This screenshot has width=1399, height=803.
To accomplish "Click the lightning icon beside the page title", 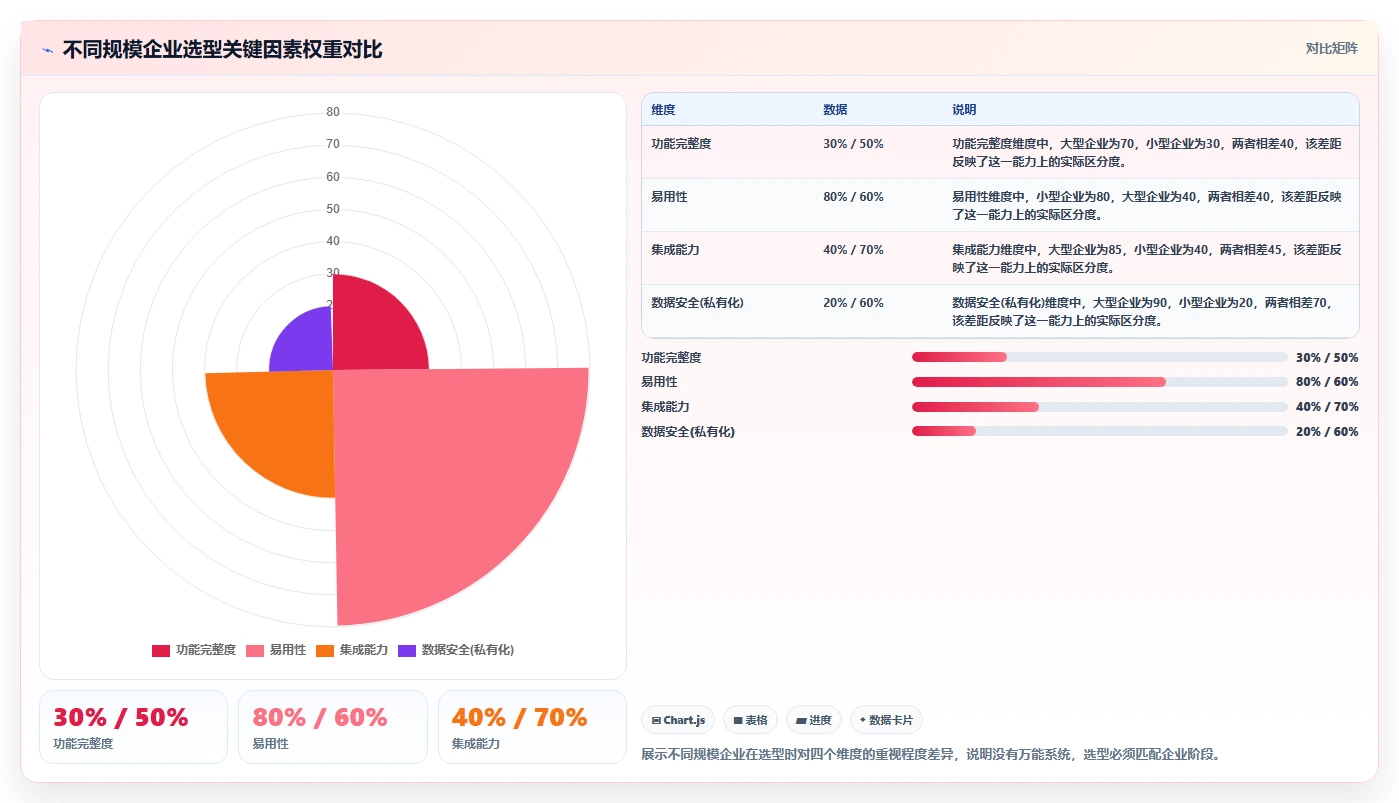I will pyautogui.click(x=47, y=50).
